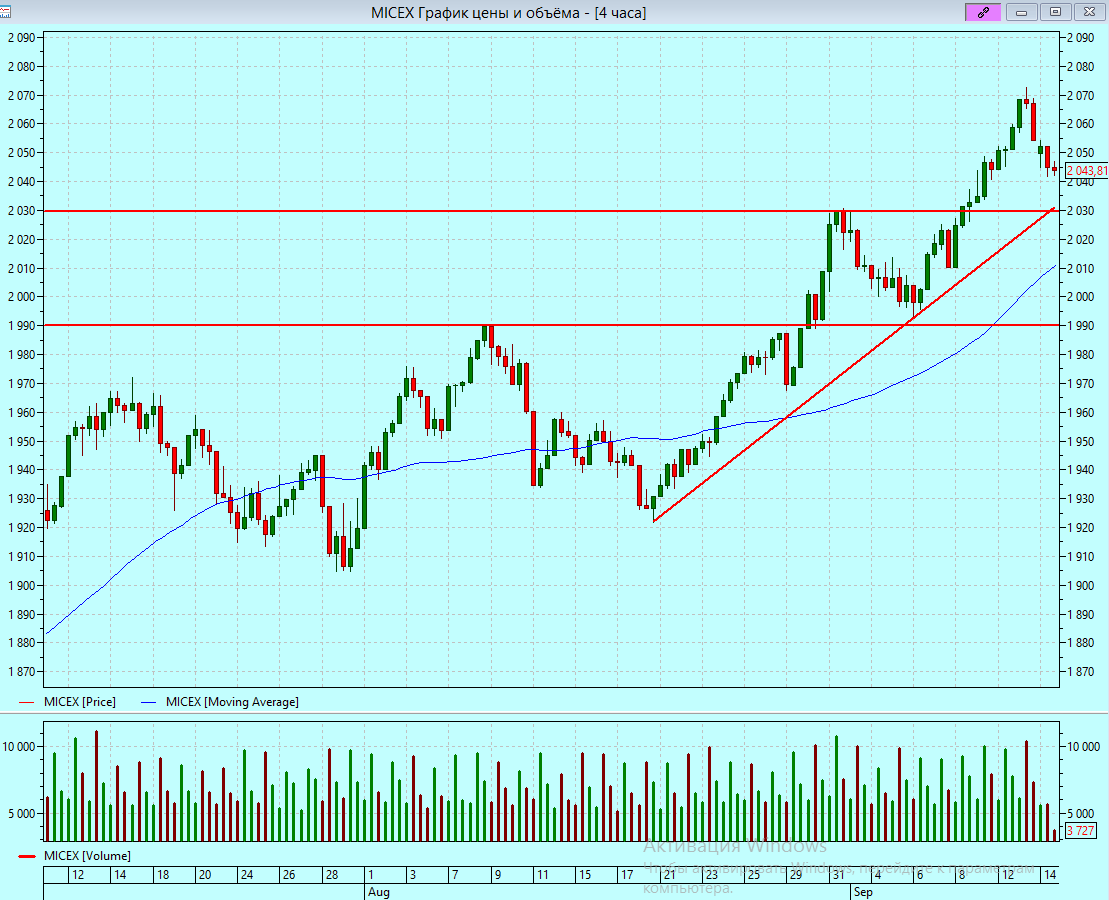Click date label 31 on the time axis

tap(838, 875)
